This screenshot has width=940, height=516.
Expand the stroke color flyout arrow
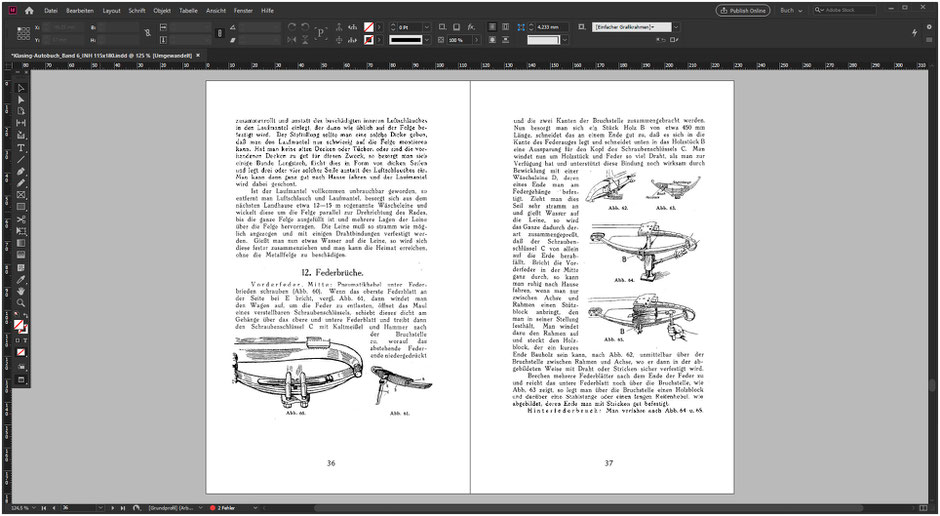(x=379, y=40)
